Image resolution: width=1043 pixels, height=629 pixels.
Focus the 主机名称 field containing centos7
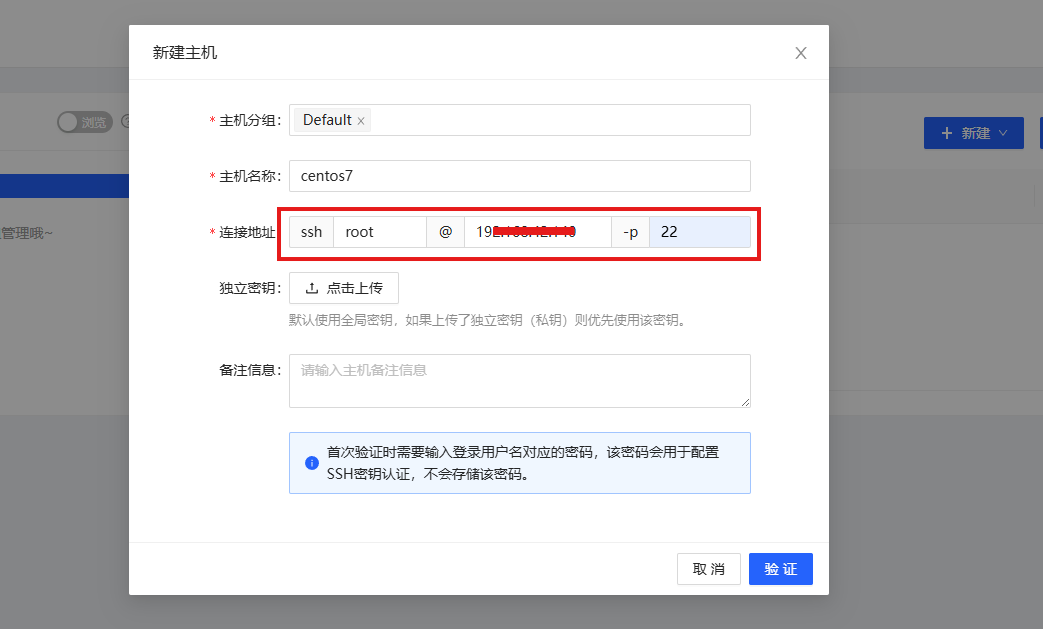coord(520,176)
